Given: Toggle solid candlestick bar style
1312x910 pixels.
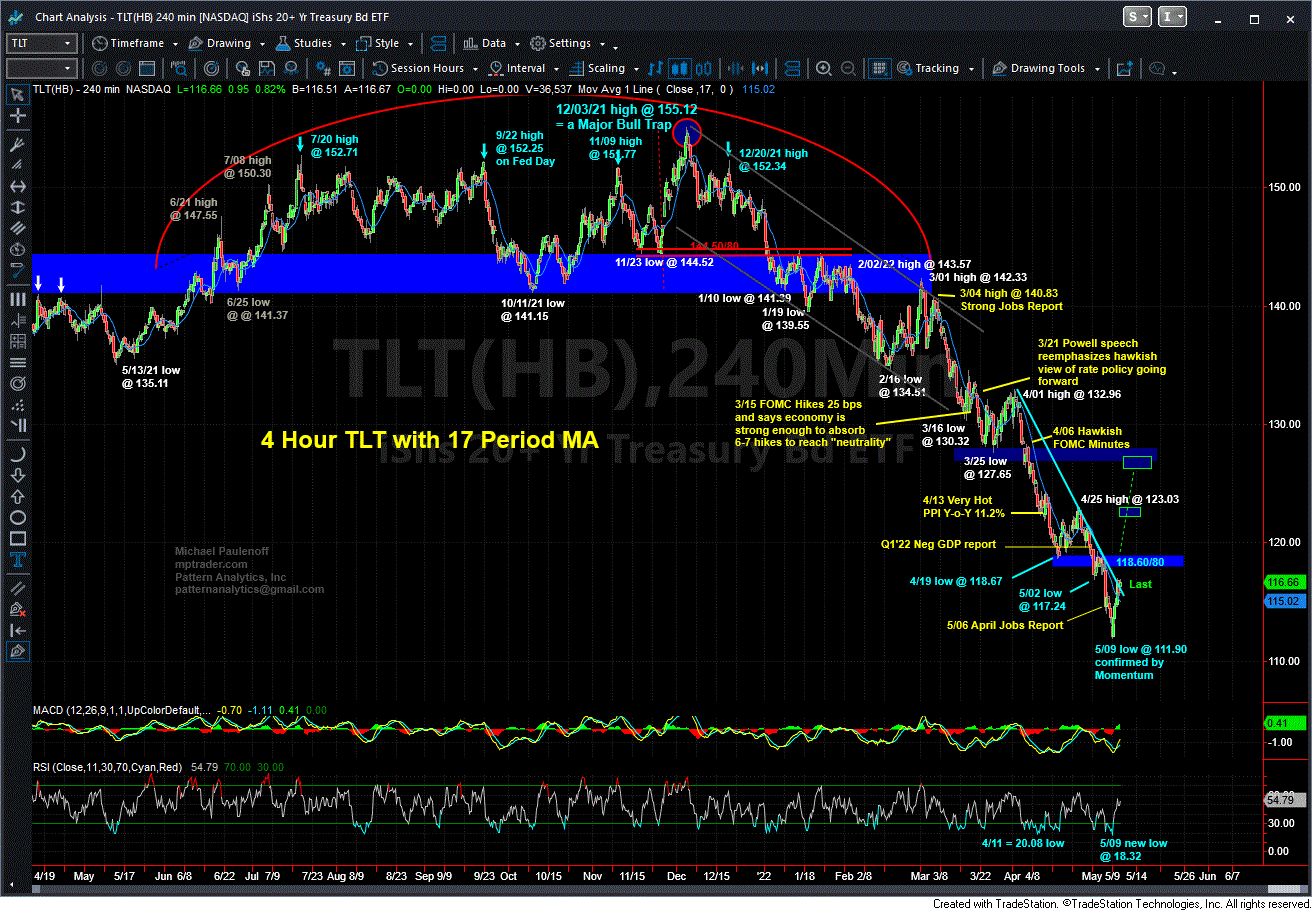Looking at the screenshot, I should pos(681,69).
